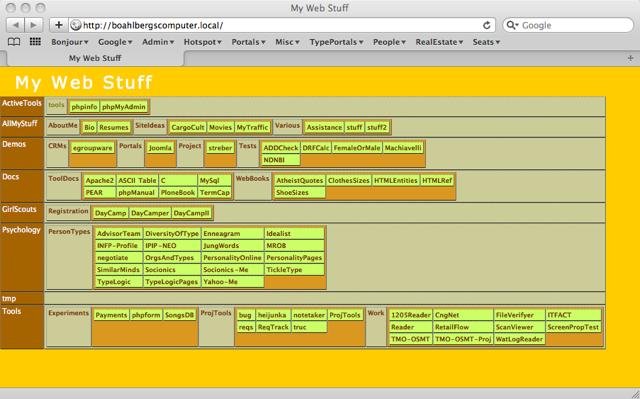Open the People bookmarks dropdown
640x399 pixels.
coord(389,42)
